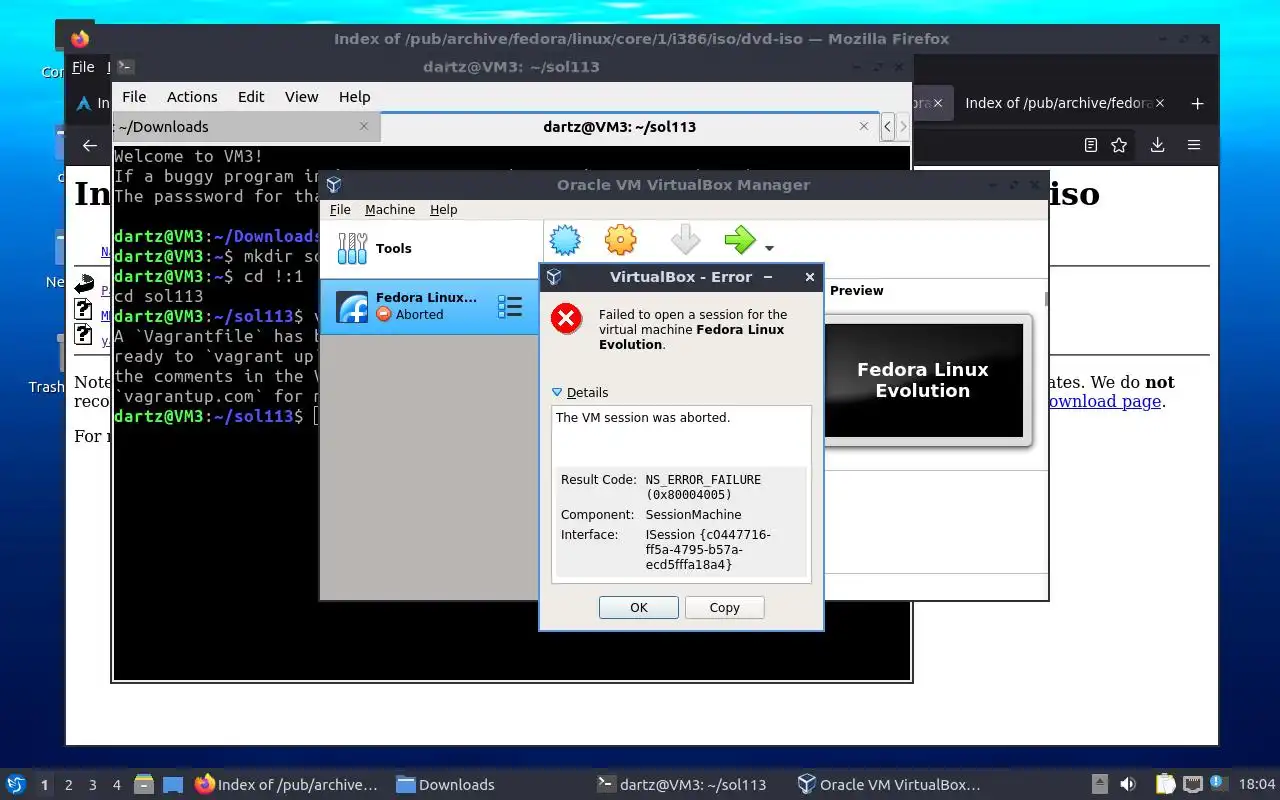This screenshot has width=1280, height=800.
Task: Click the network status tray icon
Action: 1192,784
